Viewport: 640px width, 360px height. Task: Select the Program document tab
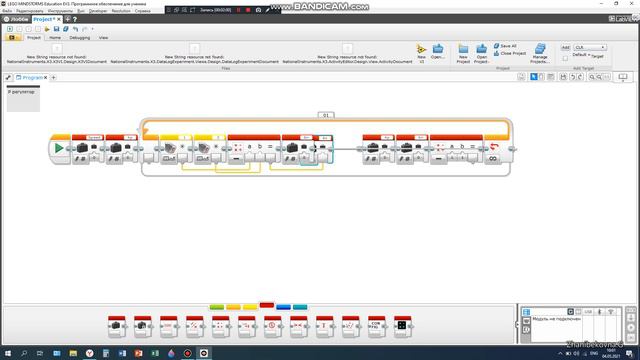click(x=32, y=77)
